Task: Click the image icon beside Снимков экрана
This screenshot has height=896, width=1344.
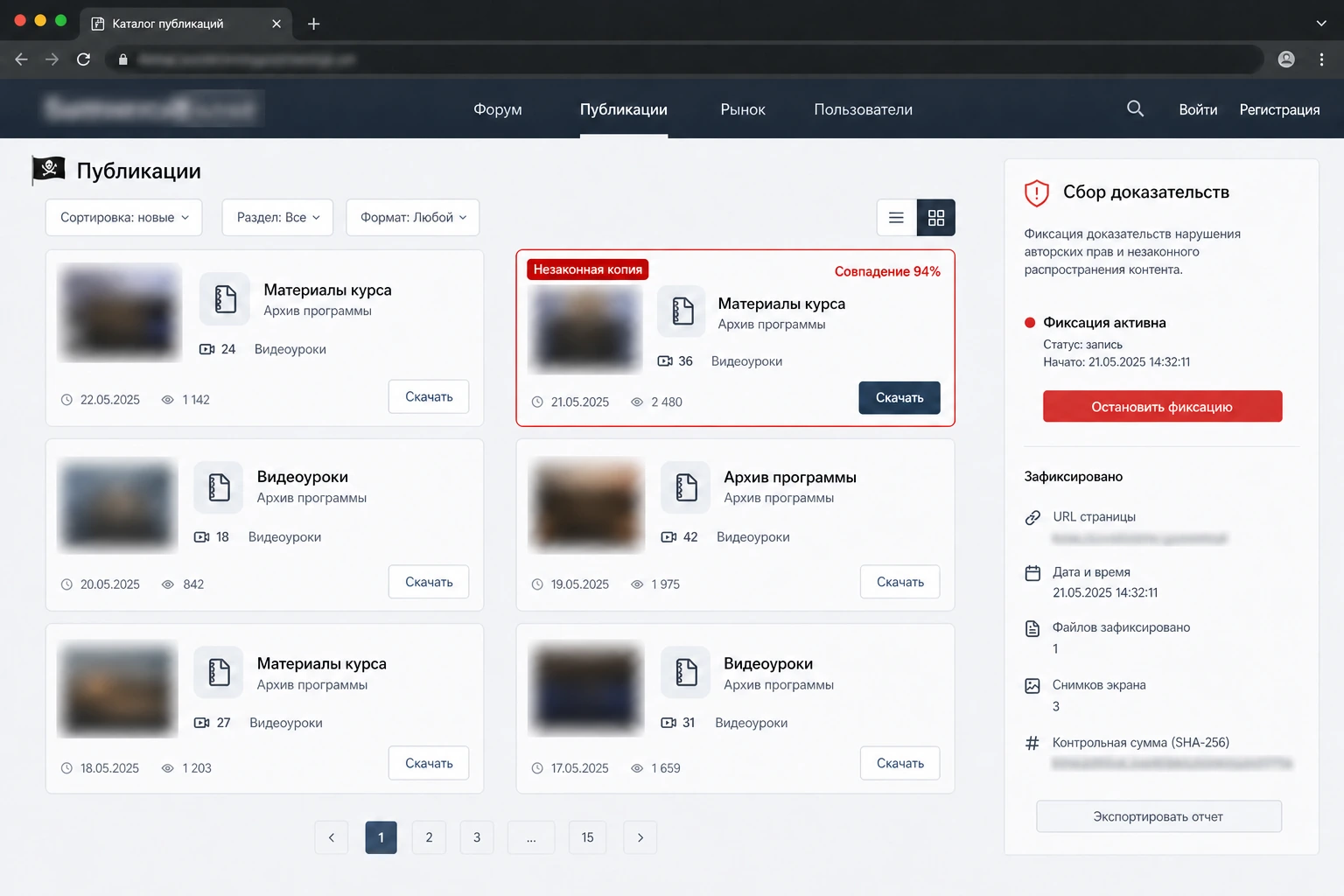Action: pos(1032,686)
